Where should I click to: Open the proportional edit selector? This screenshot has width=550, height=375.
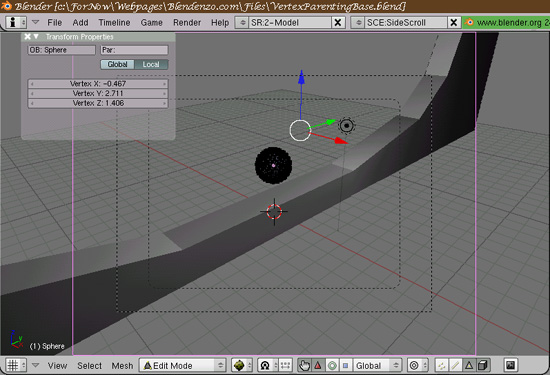418,366
